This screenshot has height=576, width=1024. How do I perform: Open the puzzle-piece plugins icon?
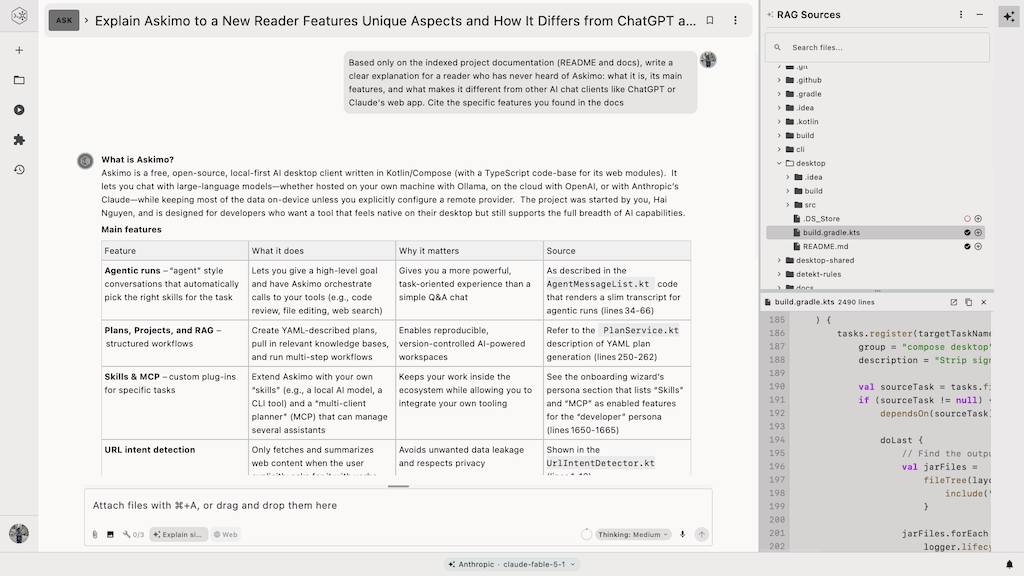[19, 140]
